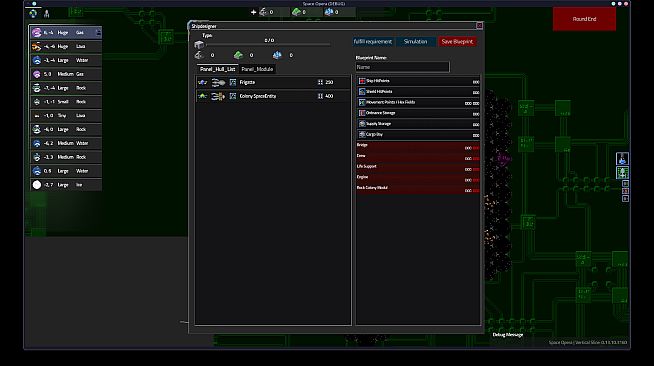Open the ship icon beside the globe
Image resolution: width=654 pixels, height=366 pixels.
pyautogui.click(x=47, y=14)
